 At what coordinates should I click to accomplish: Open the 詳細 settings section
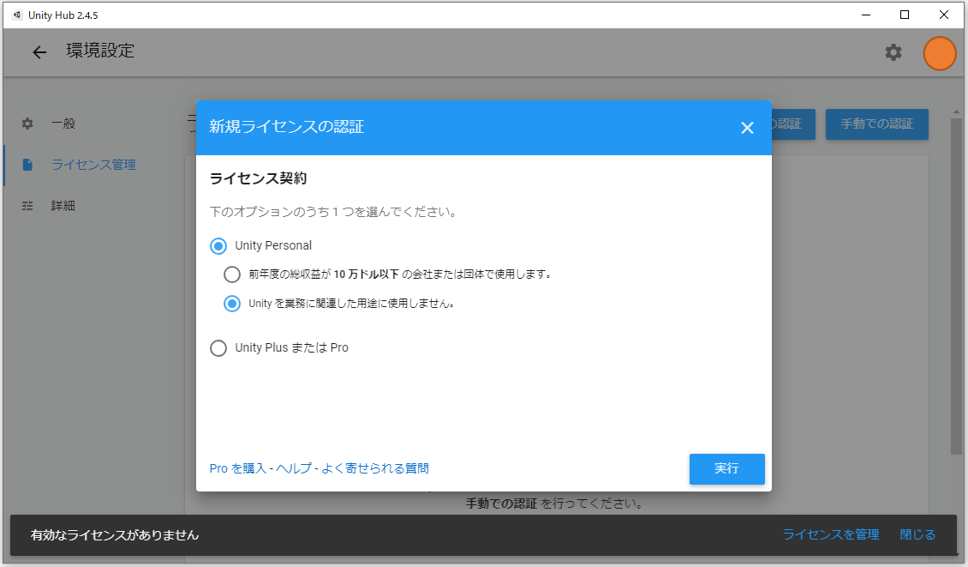tap(63, 206)
